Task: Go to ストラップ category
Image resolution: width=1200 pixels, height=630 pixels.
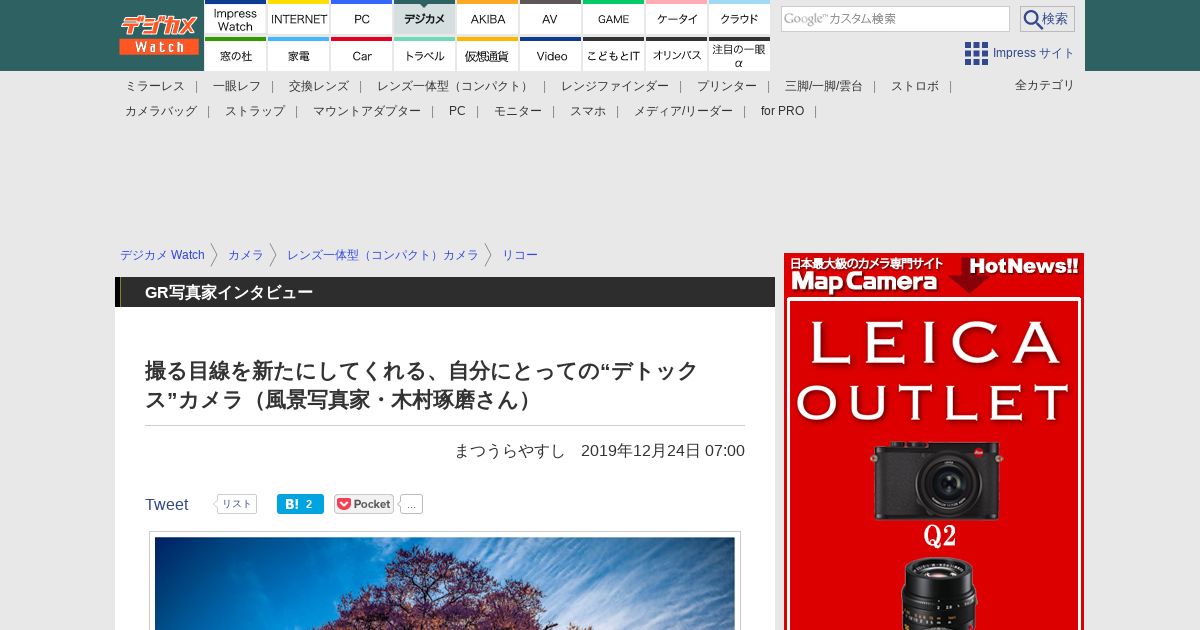Action: (255, 111)
